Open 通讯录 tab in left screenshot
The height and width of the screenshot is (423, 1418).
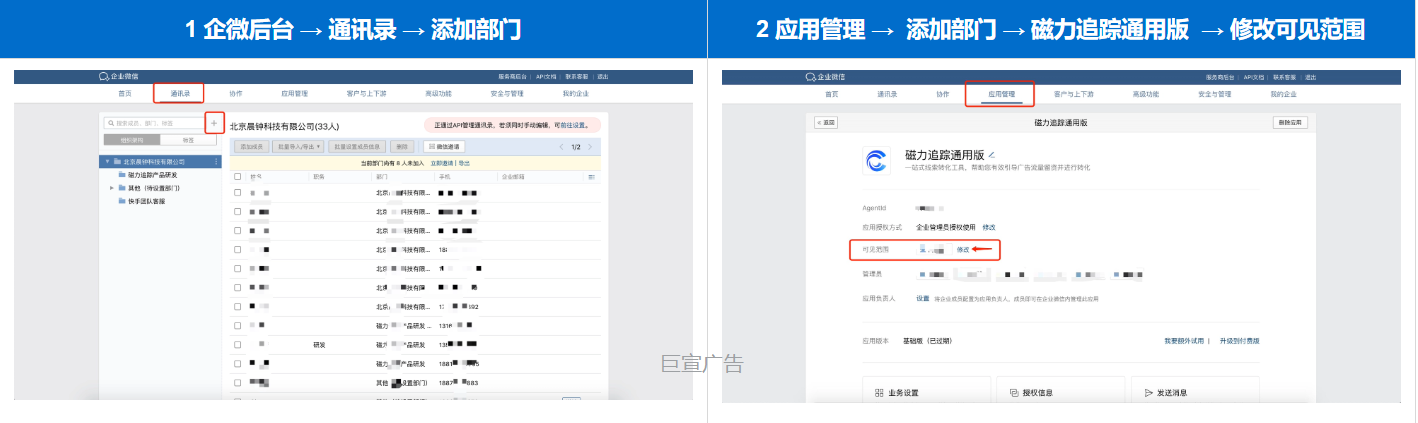180,93
